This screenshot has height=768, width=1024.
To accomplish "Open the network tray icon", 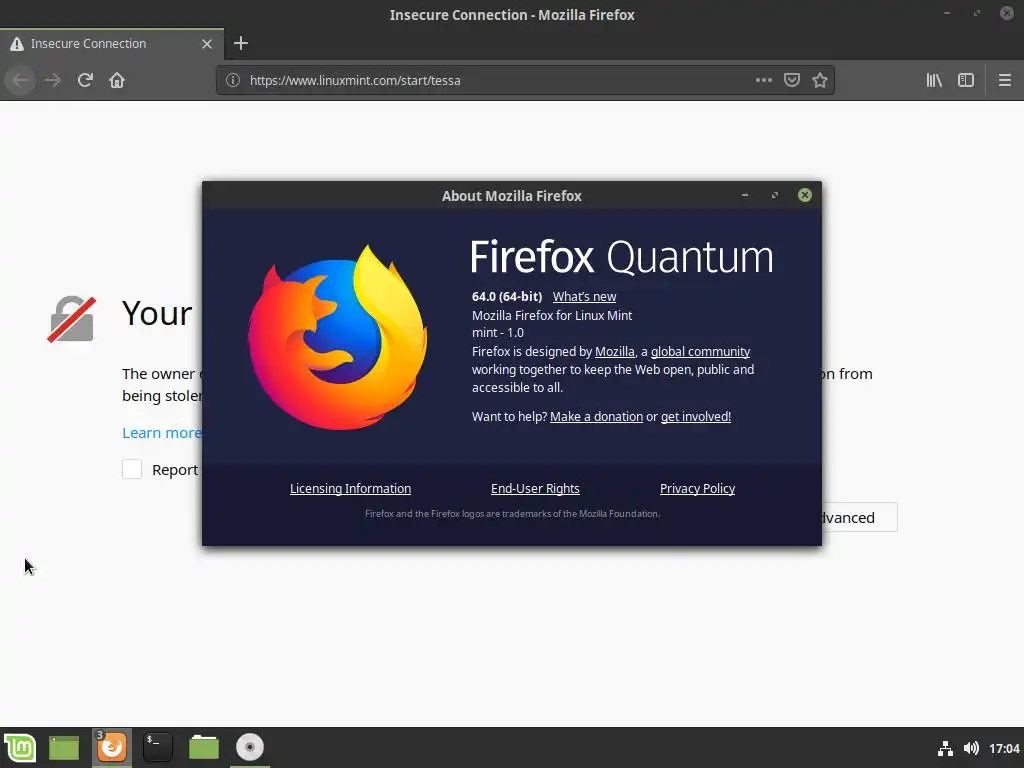I will point(945,748).
